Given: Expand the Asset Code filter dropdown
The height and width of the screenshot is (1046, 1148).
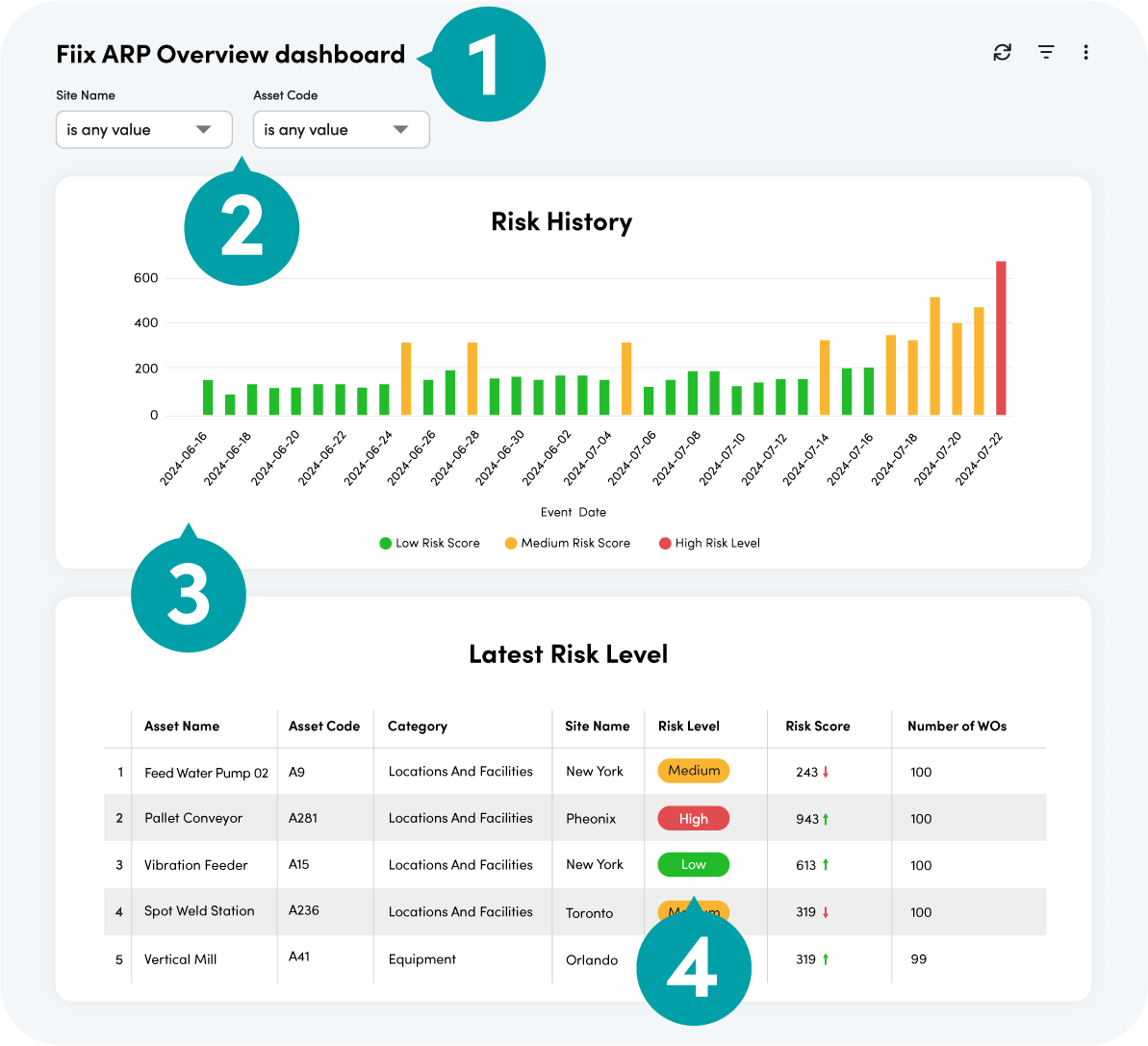Looking at the screenshot, I should pyautogui.click(x=341, y=129).
